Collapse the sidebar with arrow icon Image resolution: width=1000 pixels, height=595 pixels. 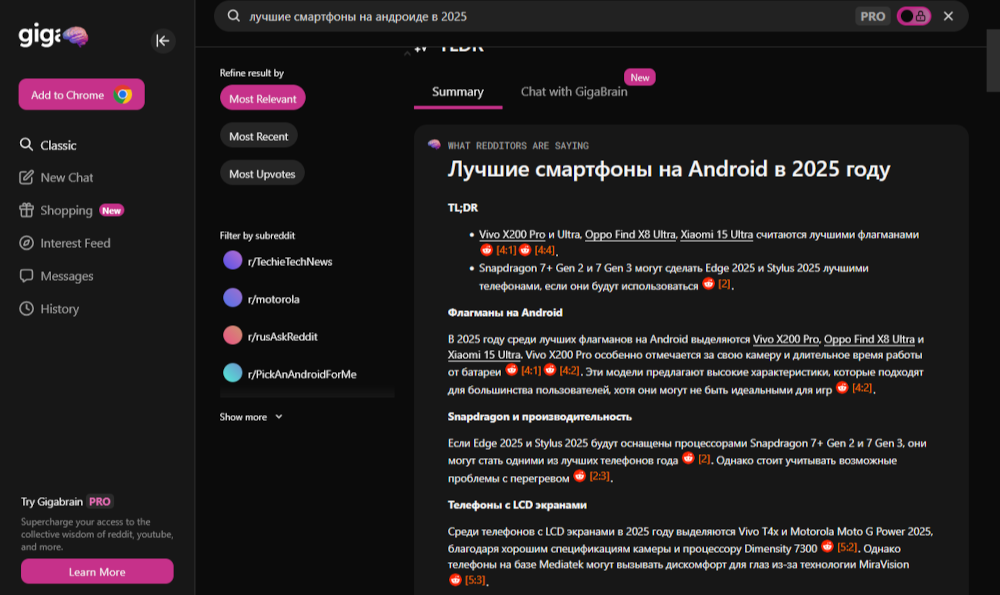(x=163, y=41)
